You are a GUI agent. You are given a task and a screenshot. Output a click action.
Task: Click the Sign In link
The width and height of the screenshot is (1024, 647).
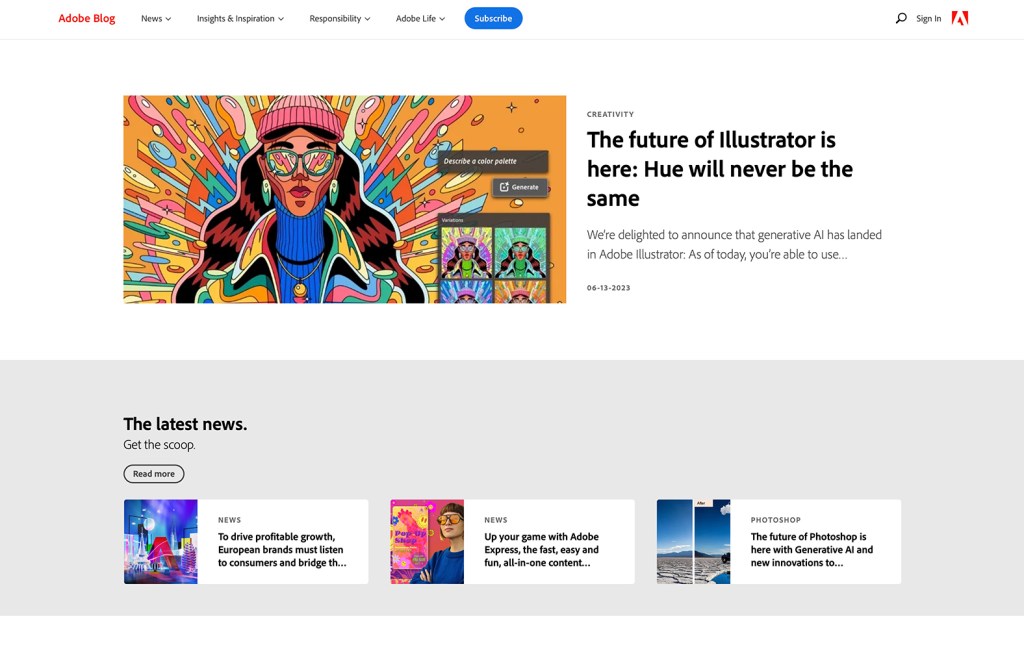click(x=928, y=18)
